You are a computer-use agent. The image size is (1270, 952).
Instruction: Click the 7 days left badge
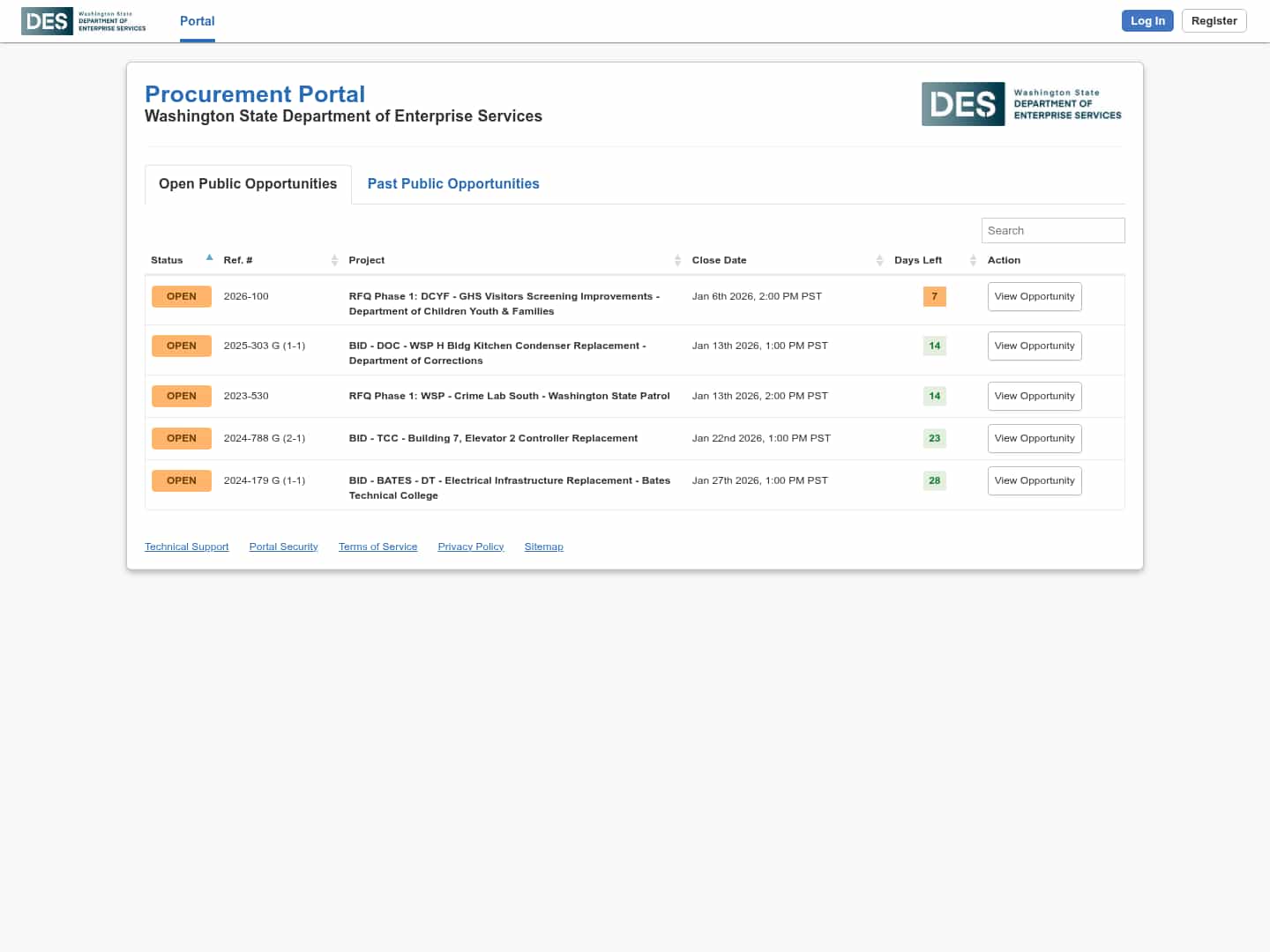pyautogui.click(x=934, y=296)
